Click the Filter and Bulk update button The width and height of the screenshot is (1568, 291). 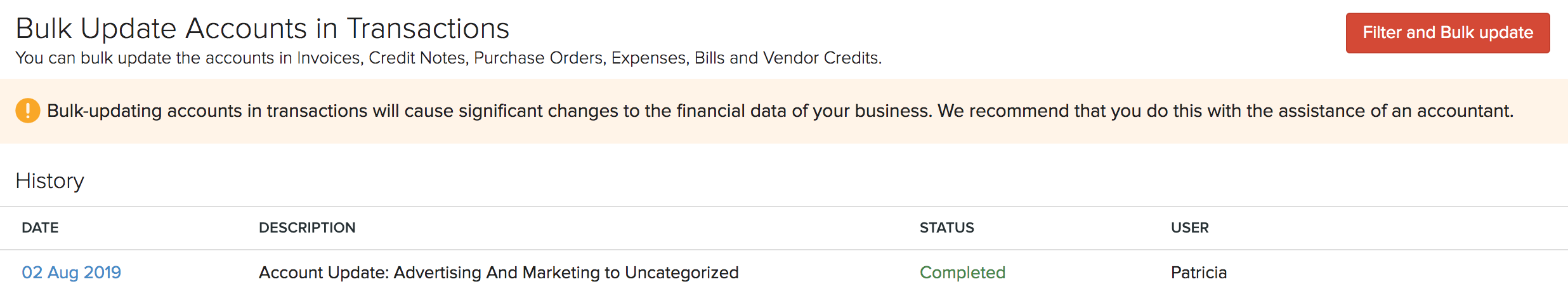click(x=1447, y=32)
